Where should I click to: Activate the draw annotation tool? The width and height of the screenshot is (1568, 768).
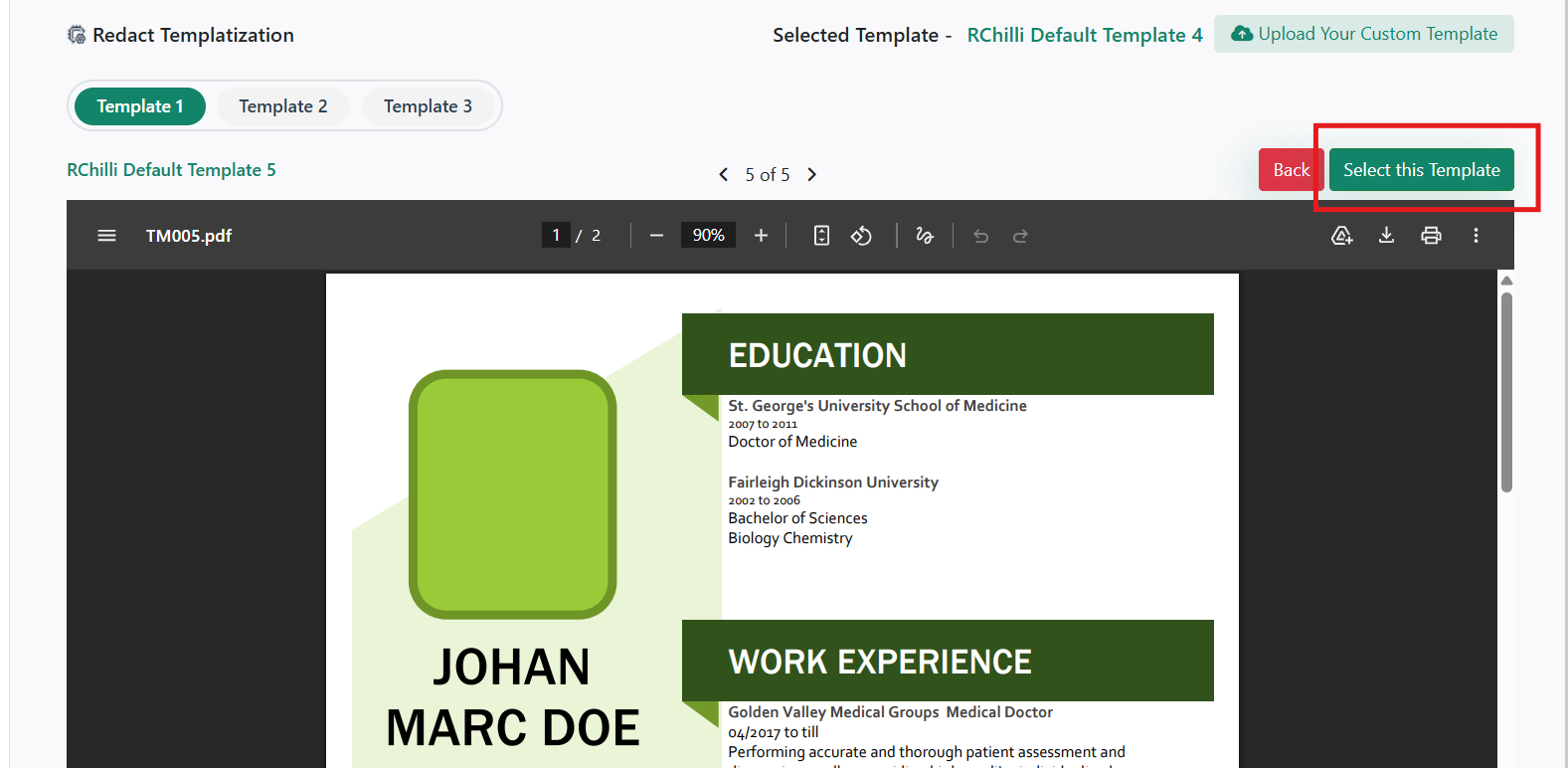pos(925,236)
